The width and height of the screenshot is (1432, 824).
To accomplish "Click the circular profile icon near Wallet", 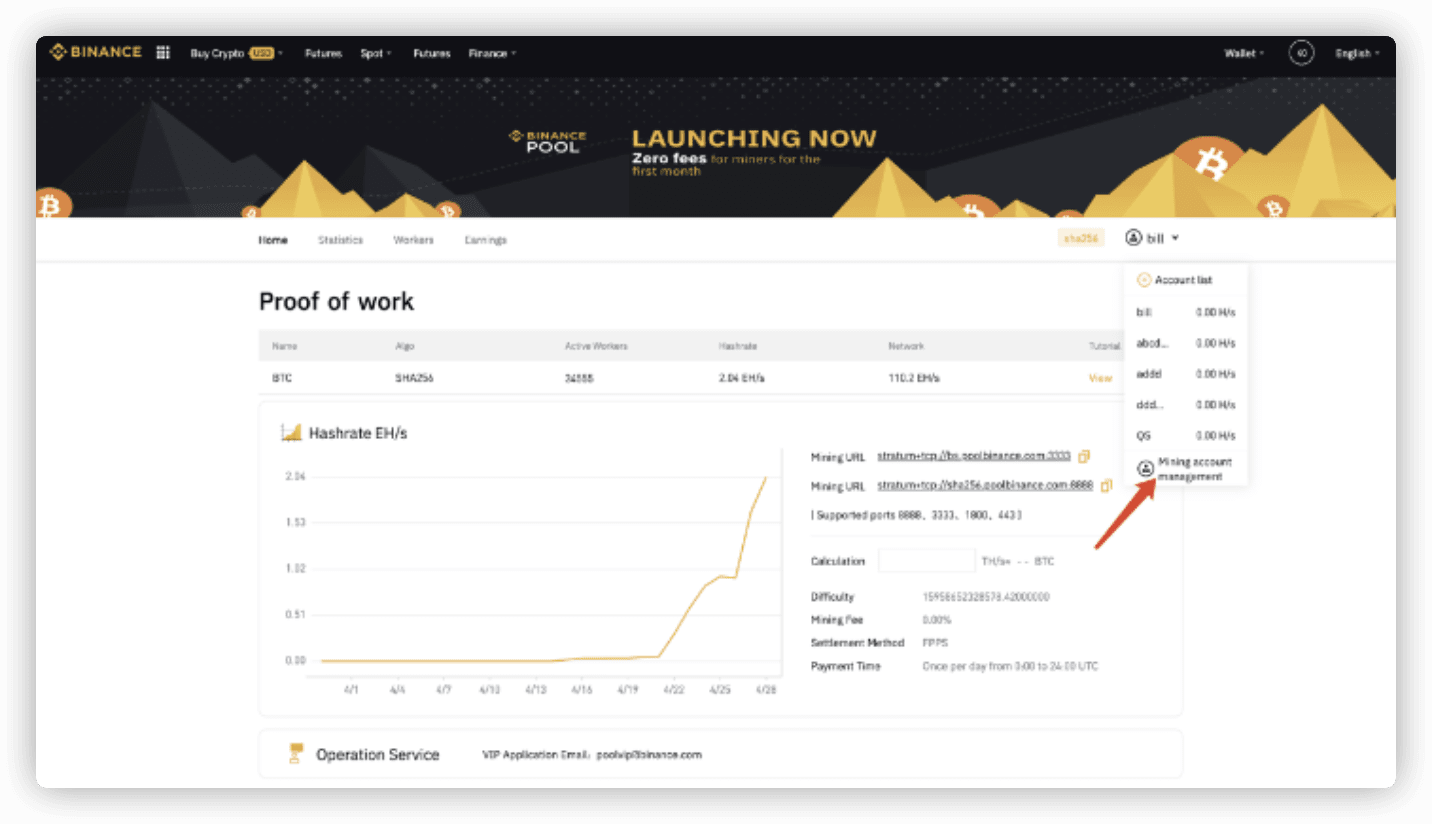I will tap(1301, 53).
